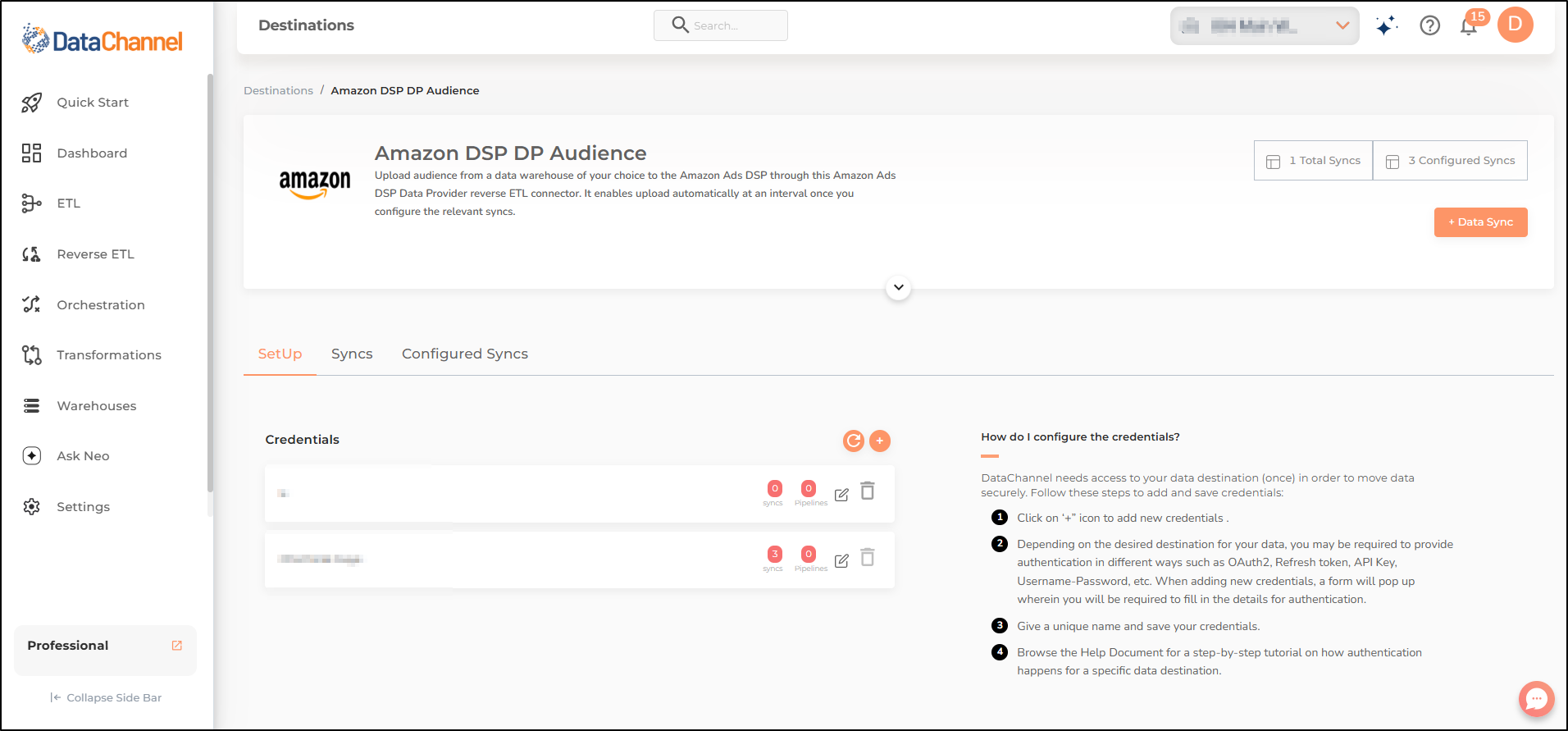
Task: Select Reverse ETL in sidebar
Action: [x=95, y=254]
